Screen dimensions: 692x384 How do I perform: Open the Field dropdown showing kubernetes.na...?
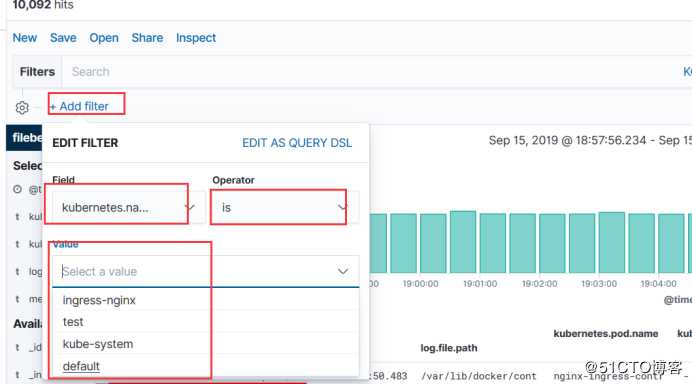coord(128,207)
